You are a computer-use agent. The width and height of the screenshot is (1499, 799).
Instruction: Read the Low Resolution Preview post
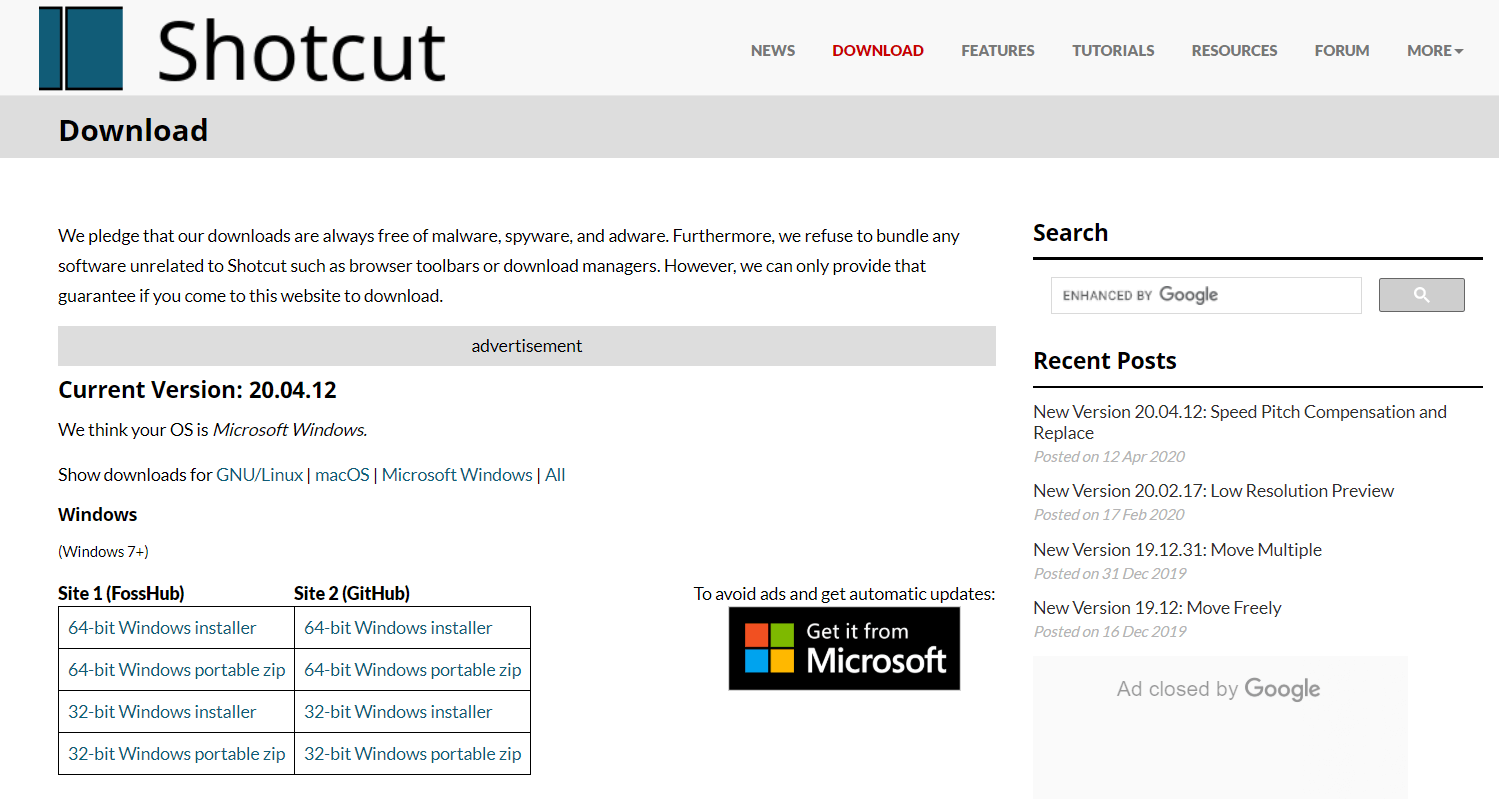[x=1213, y=490]
